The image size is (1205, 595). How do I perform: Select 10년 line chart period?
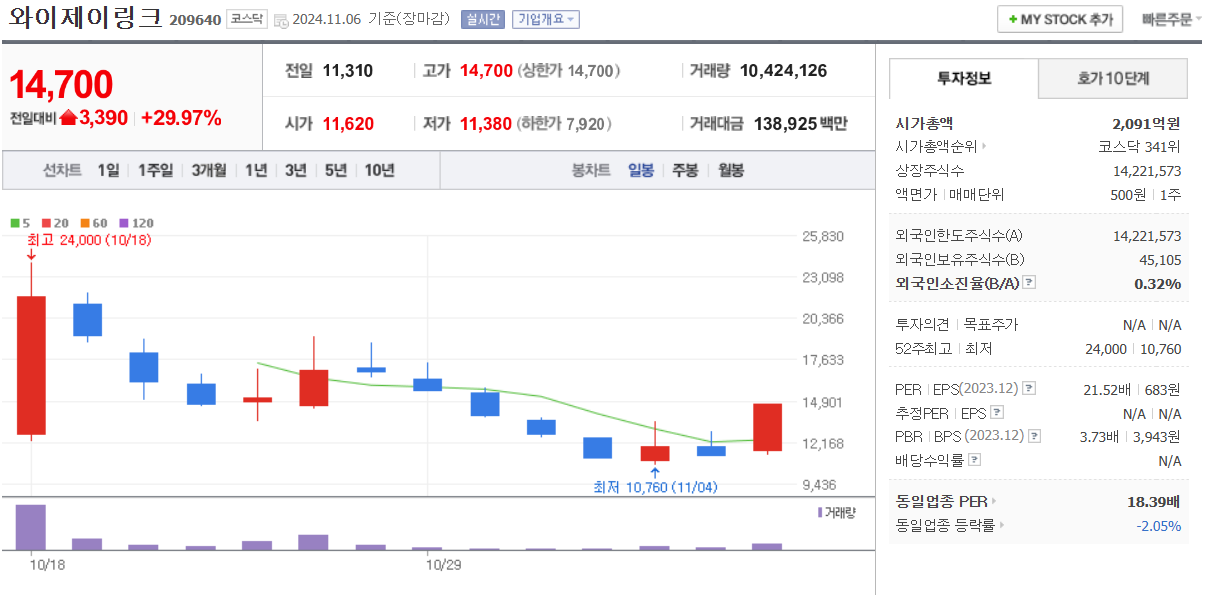[x=379, y=170]
